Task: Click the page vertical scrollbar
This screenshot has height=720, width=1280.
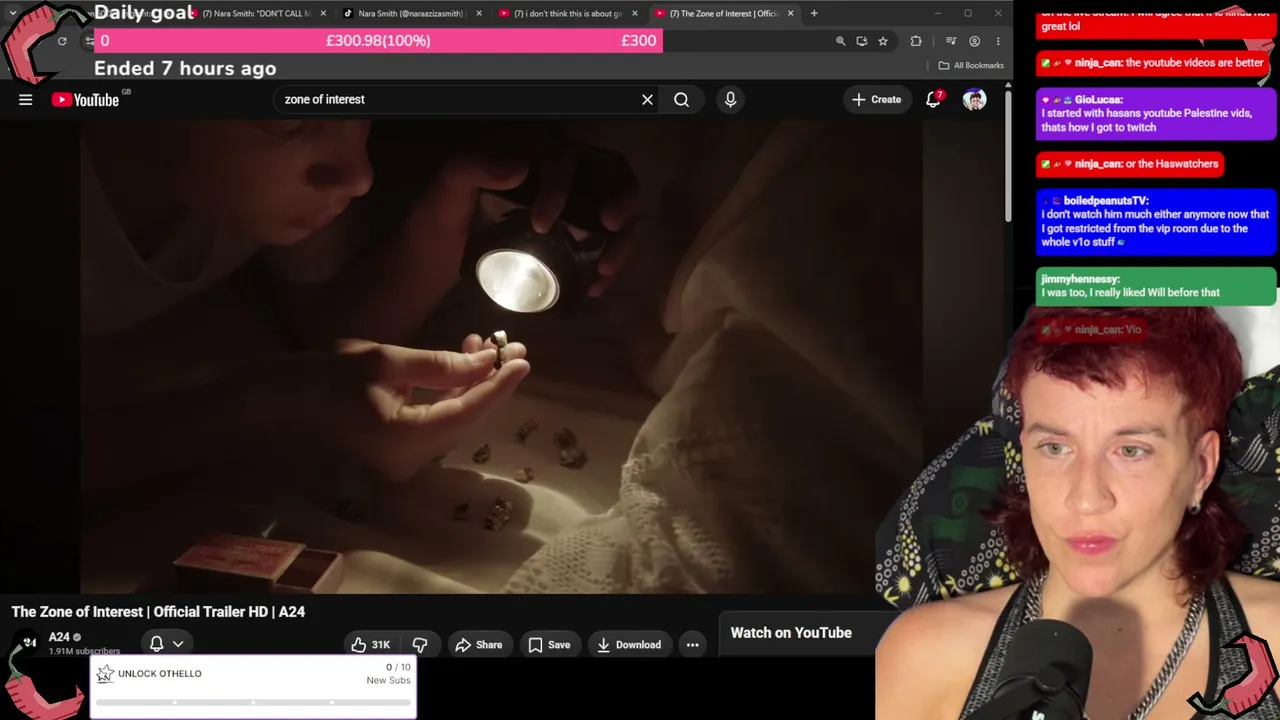Action: pos(1008,158)
